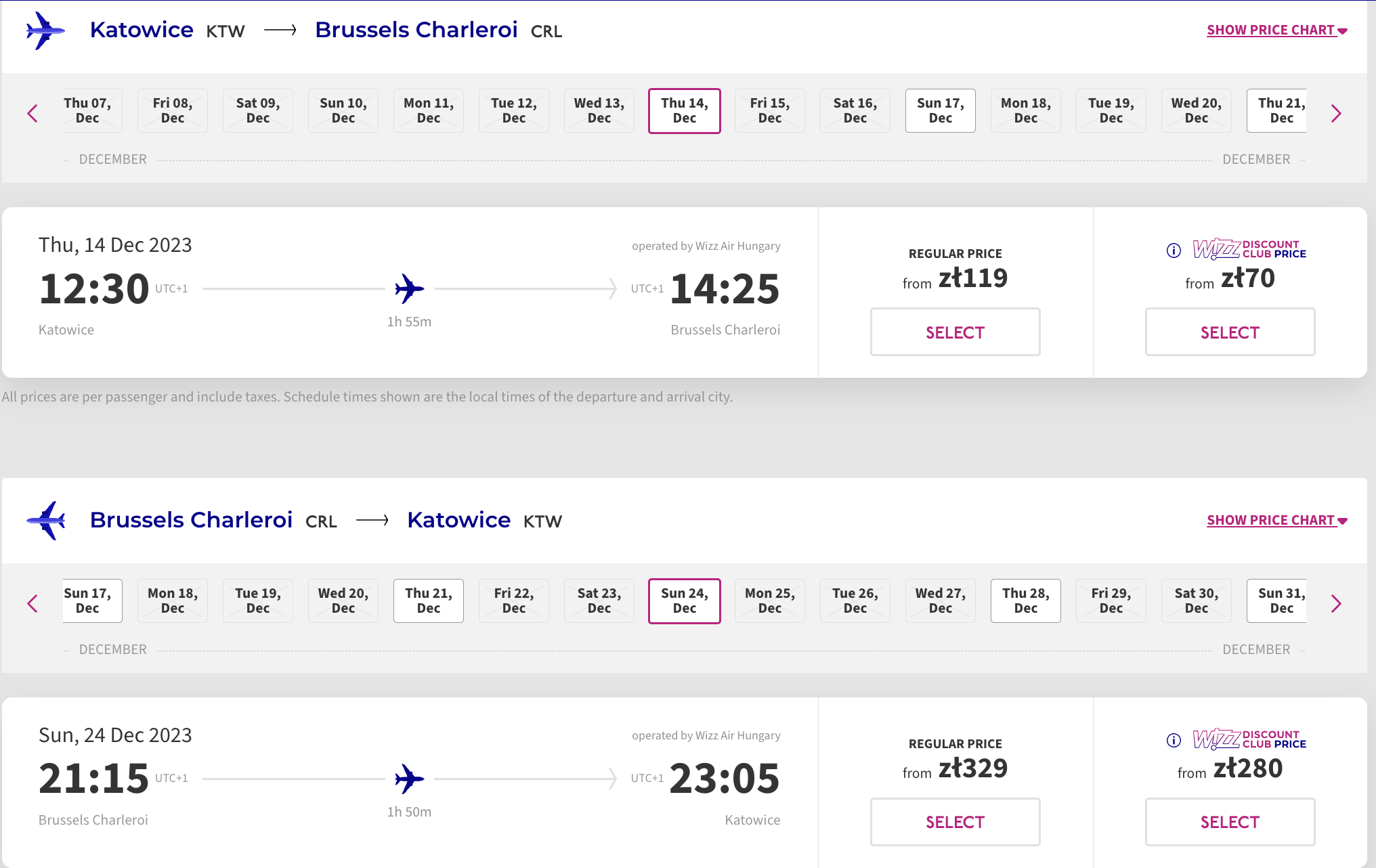1376x868 pixels.
Task: Click info icon beside outbound Wizz Discount Club price
Action: coord(1174,251)
